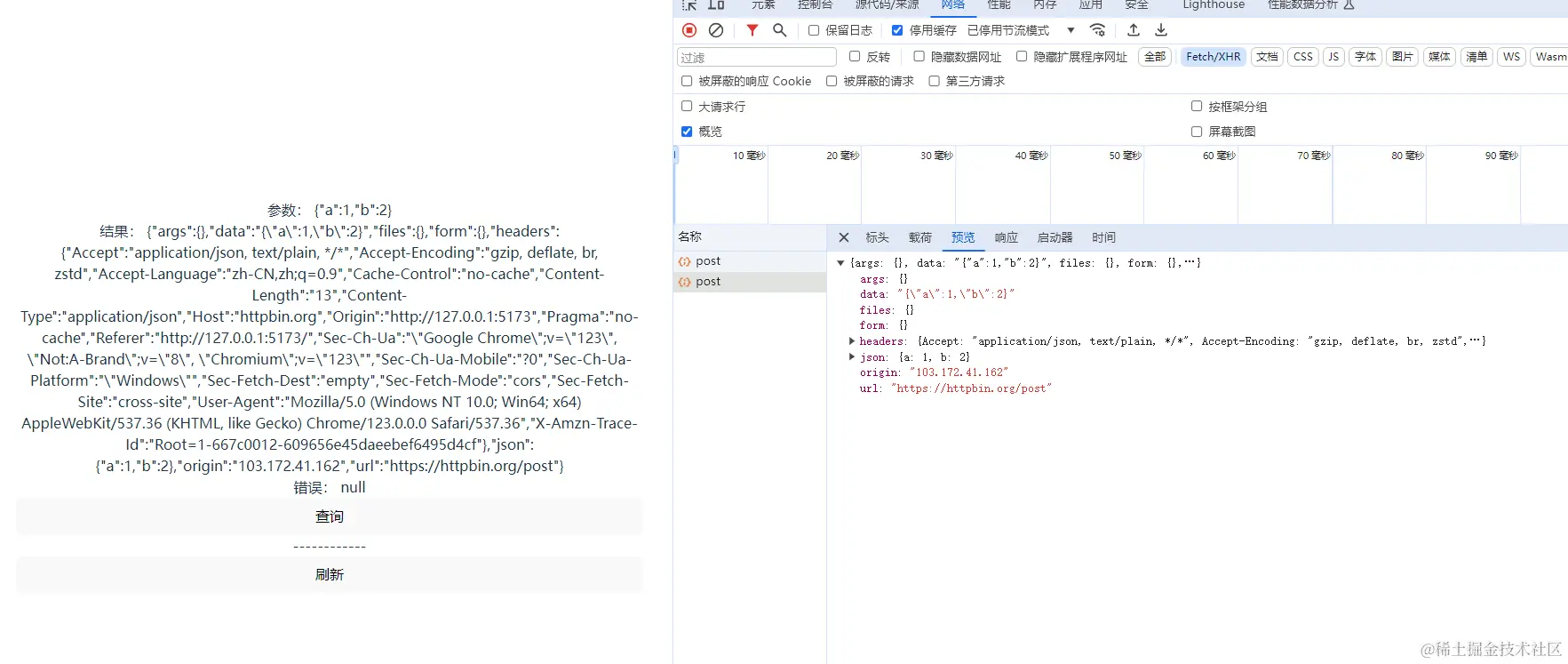This screenshot has width=1568, height=664.
Task: Open the 性能数据分析 panel tab
Action: coord(1310,5)
